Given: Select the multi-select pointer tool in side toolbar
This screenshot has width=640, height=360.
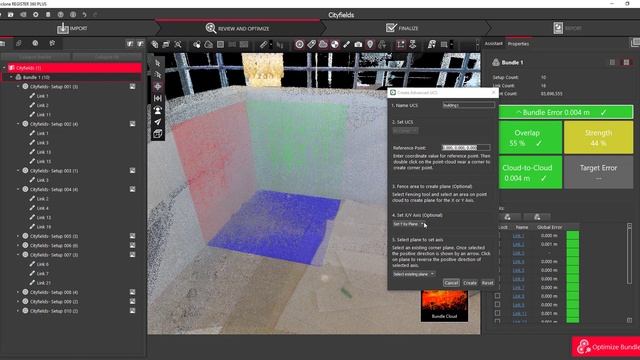Looking at the screenshot, I should [158, 75].
